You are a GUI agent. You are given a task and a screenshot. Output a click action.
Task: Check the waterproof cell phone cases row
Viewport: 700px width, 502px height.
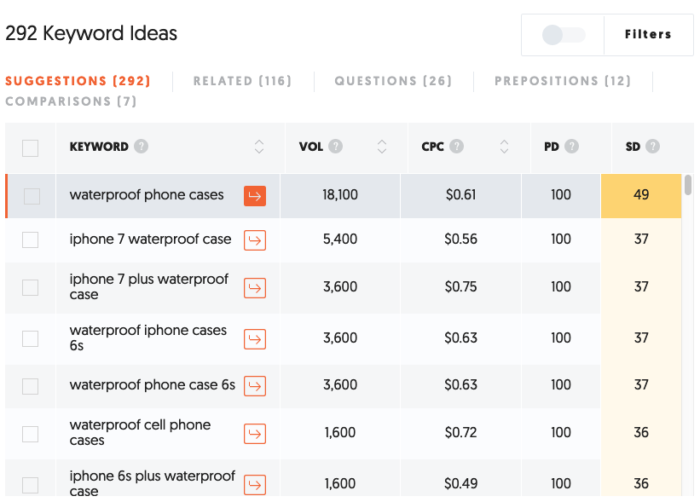30,434
